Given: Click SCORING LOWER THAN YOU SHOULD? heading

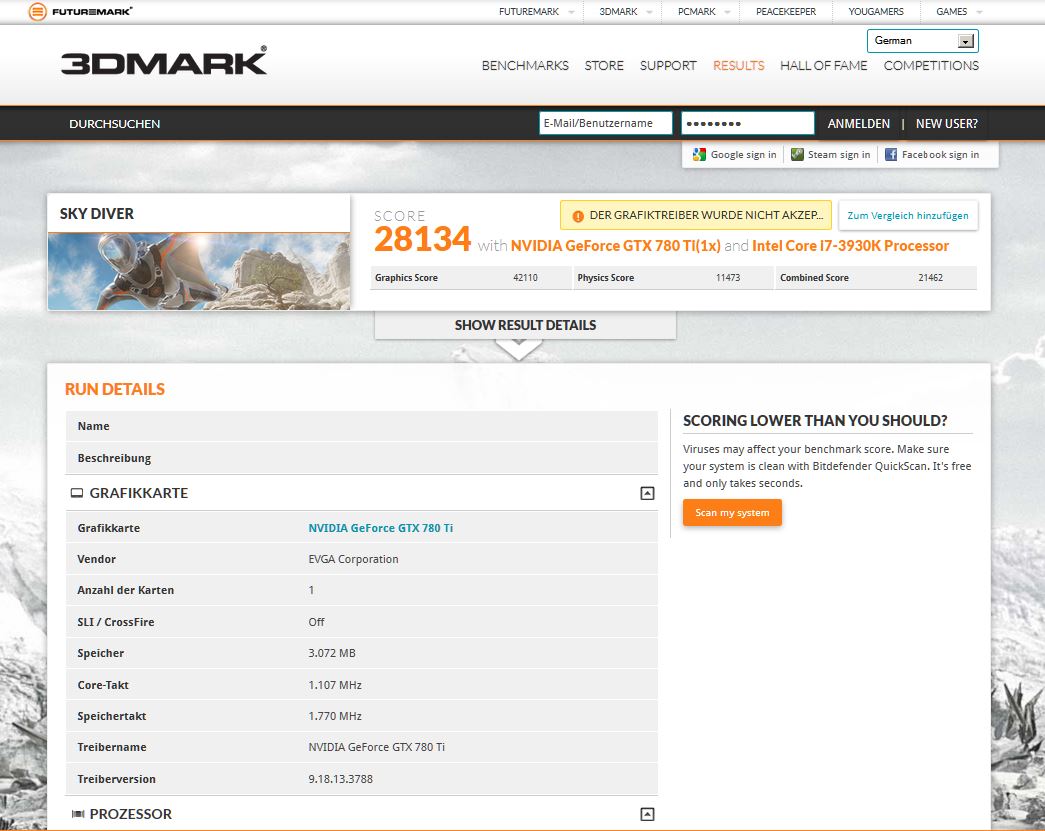Looking at the screenshot, I should click(815, 420).
